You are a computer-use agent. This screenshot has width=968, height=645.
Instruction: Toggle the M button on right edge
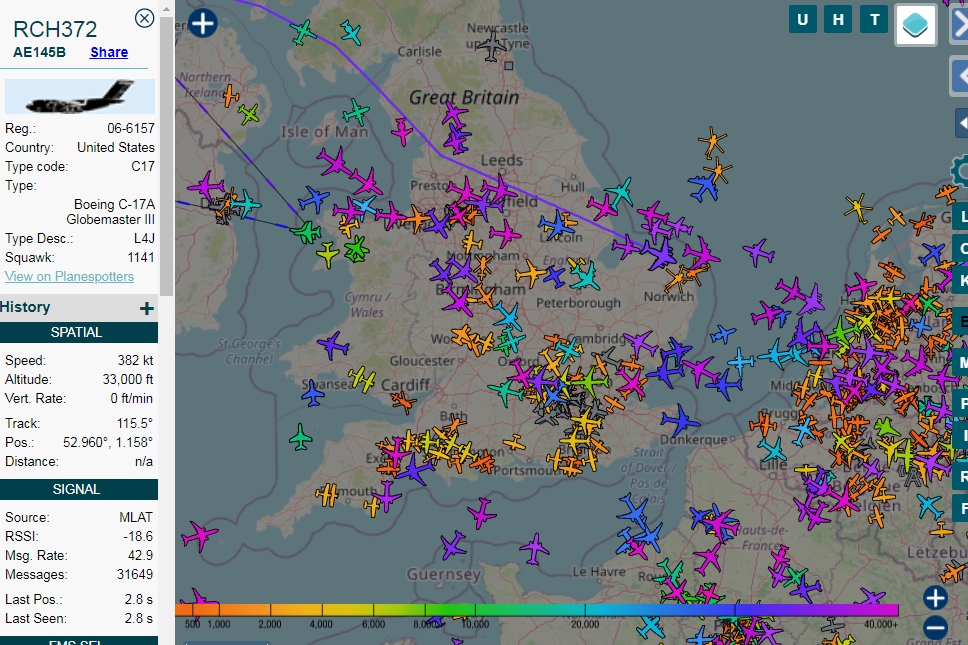tap(961, 363)
